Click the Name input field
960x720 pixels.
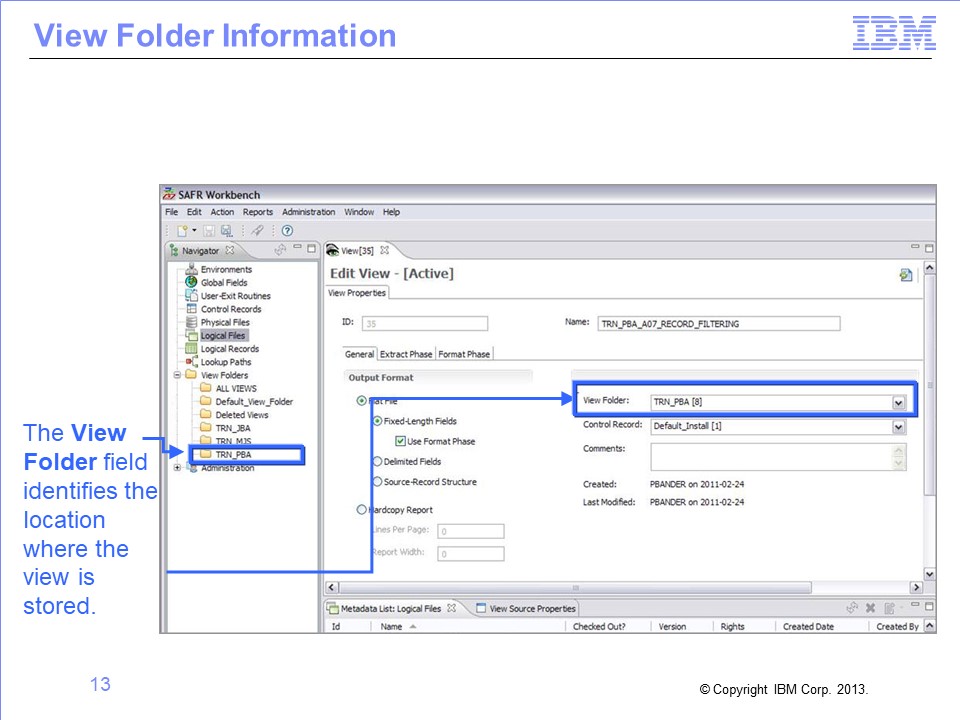[719, 323]
